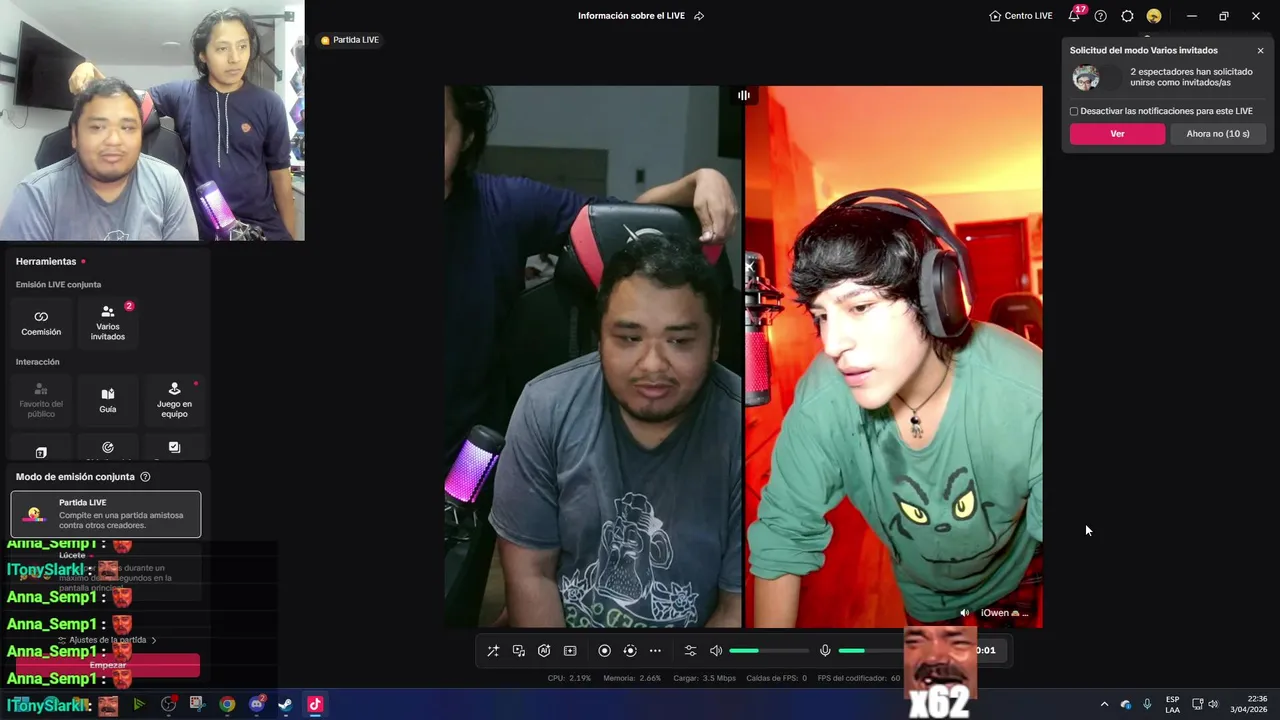The image size is (1280, 720).
Task: Click the CPU 2.19% status text
Action: (569, 678)
